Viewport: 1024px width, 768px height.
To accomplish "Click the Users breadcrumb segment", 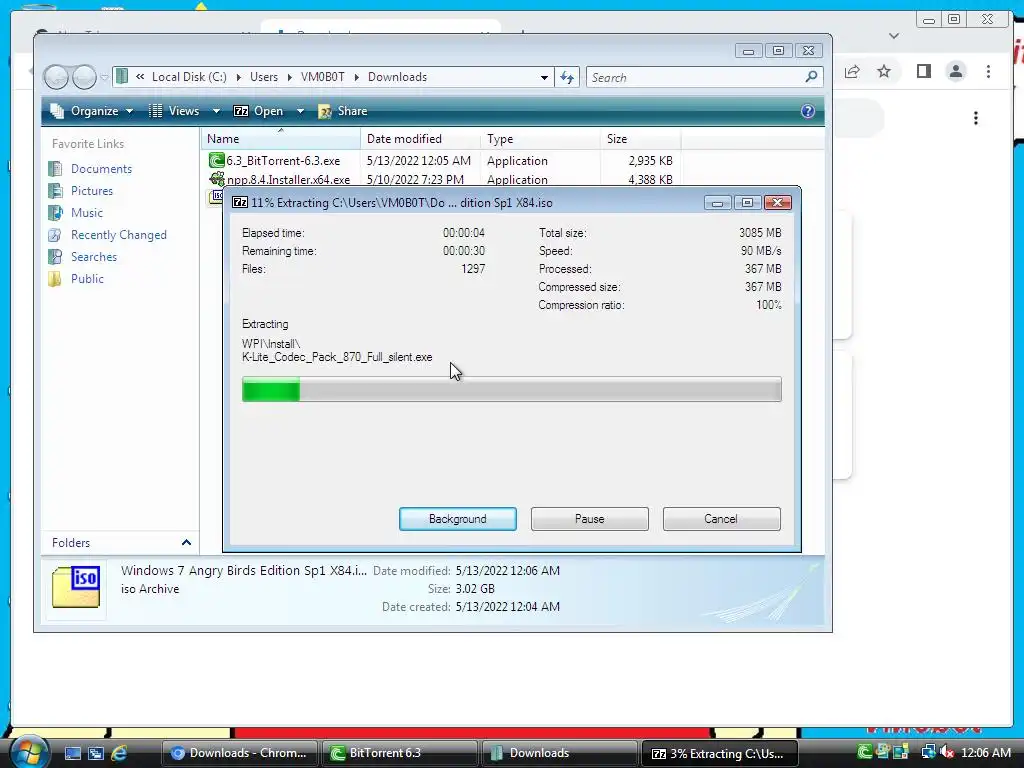I will 264,77.
